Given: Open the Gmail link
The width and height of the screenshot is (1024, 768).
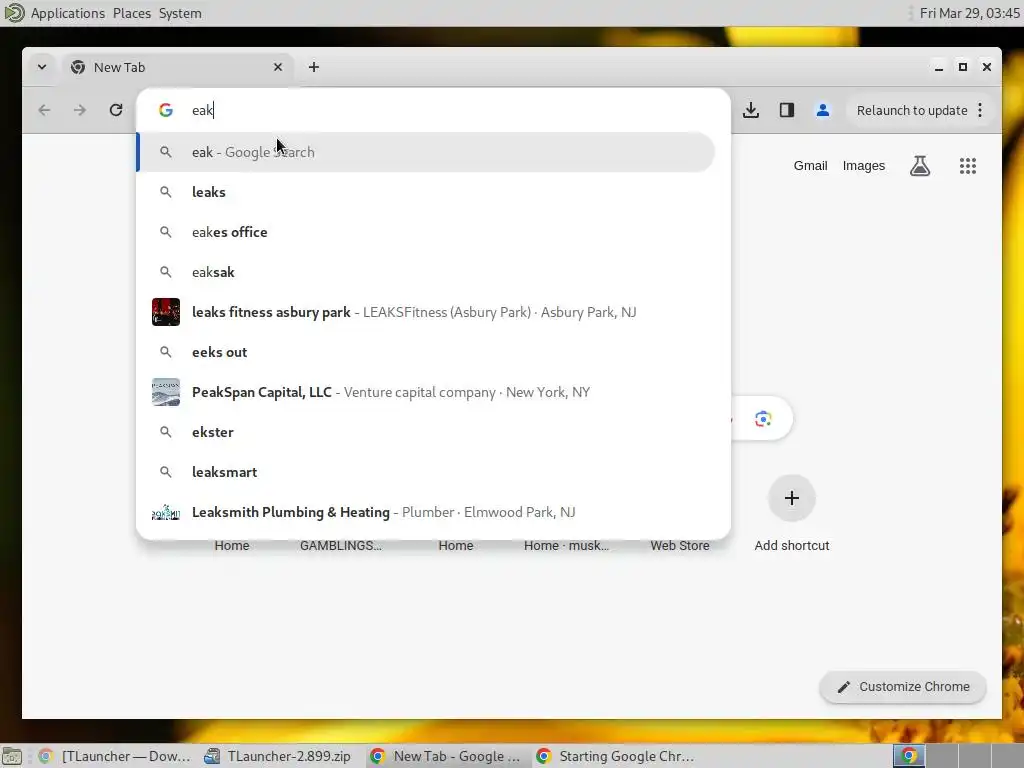Looking at the screenshot, I should (x=810, y=166).
